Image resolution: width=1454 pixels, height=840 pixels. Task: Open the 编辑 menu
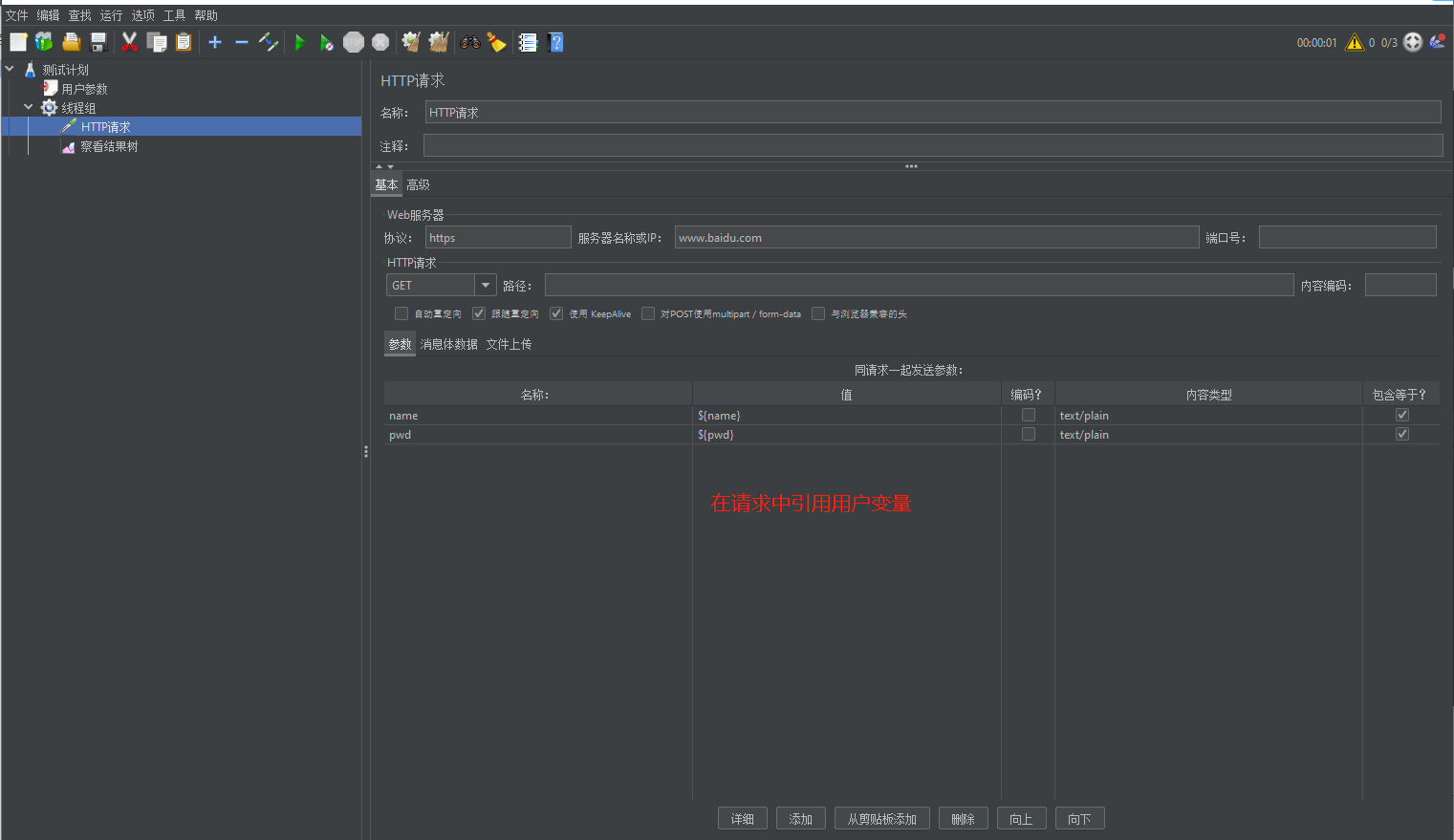[49, 15]
